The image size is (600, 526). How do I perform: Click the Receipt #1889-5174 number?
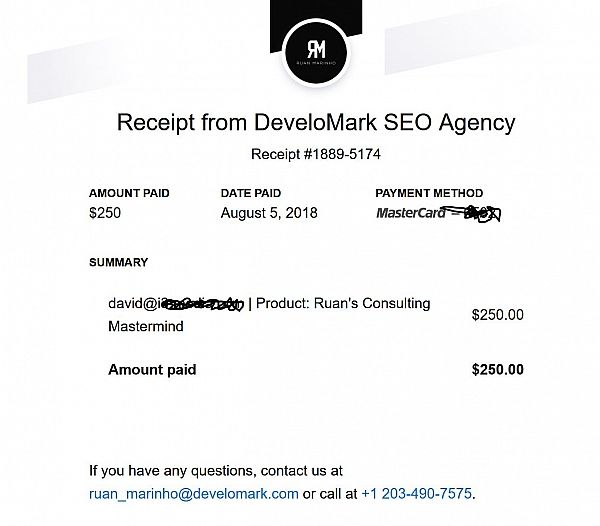point(315,155)
